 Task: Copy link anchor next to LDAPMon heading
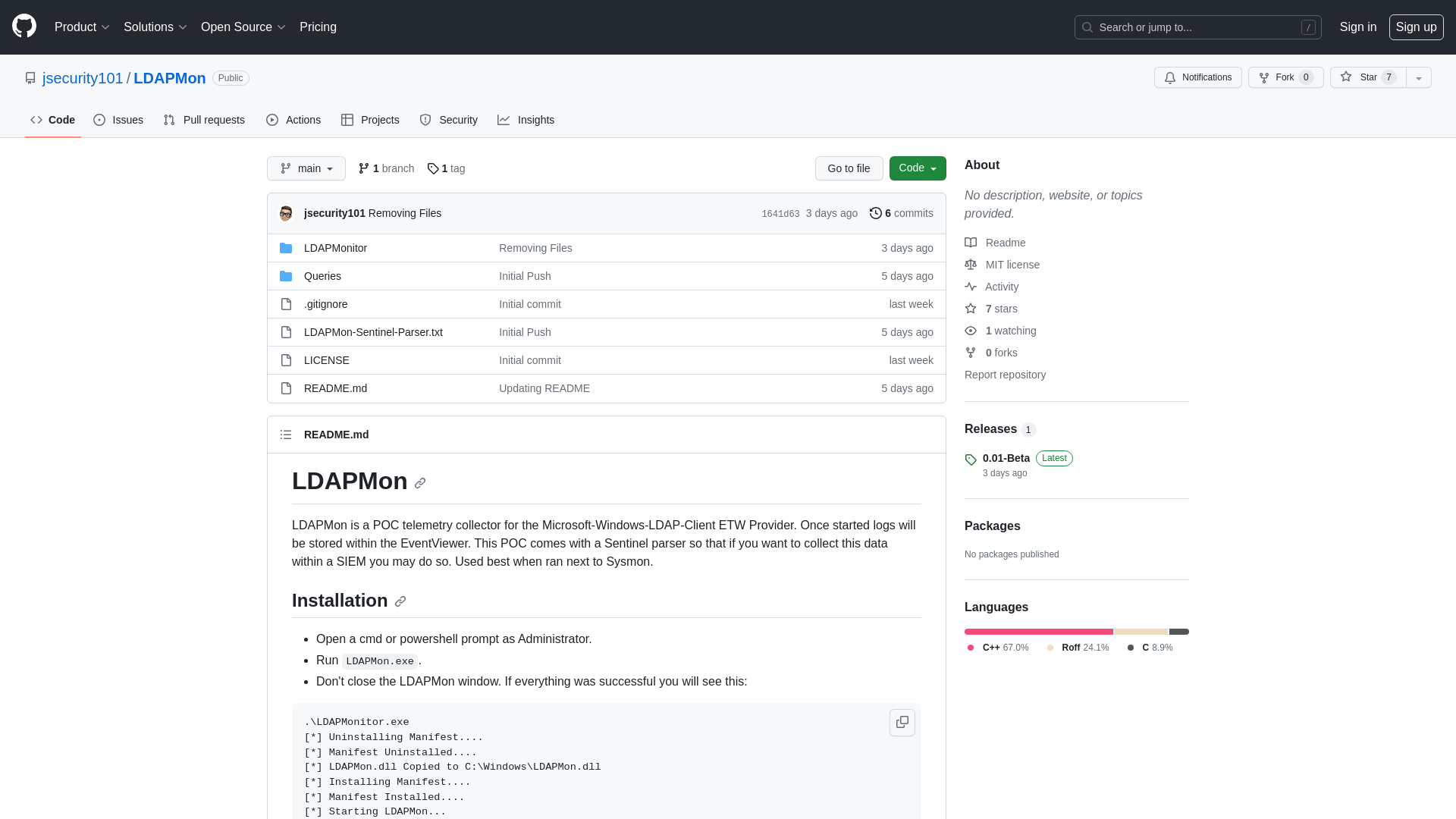coord(420,483)
